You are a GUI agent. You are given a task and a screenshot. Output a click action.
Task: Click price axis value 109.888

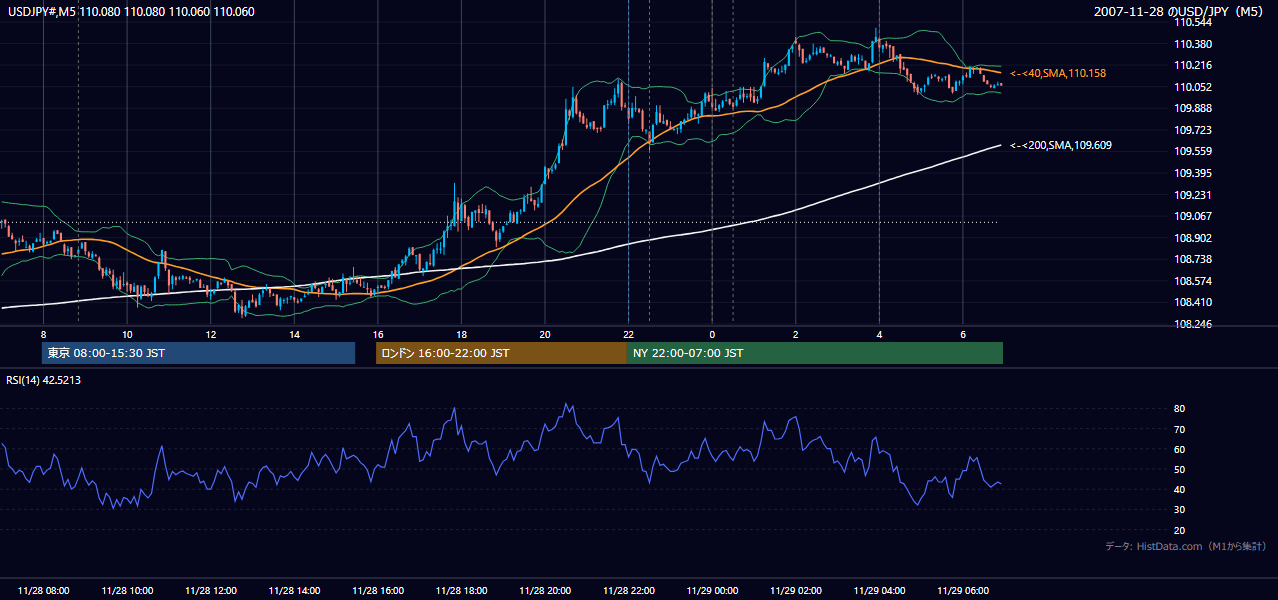[x=1194, y=109]
